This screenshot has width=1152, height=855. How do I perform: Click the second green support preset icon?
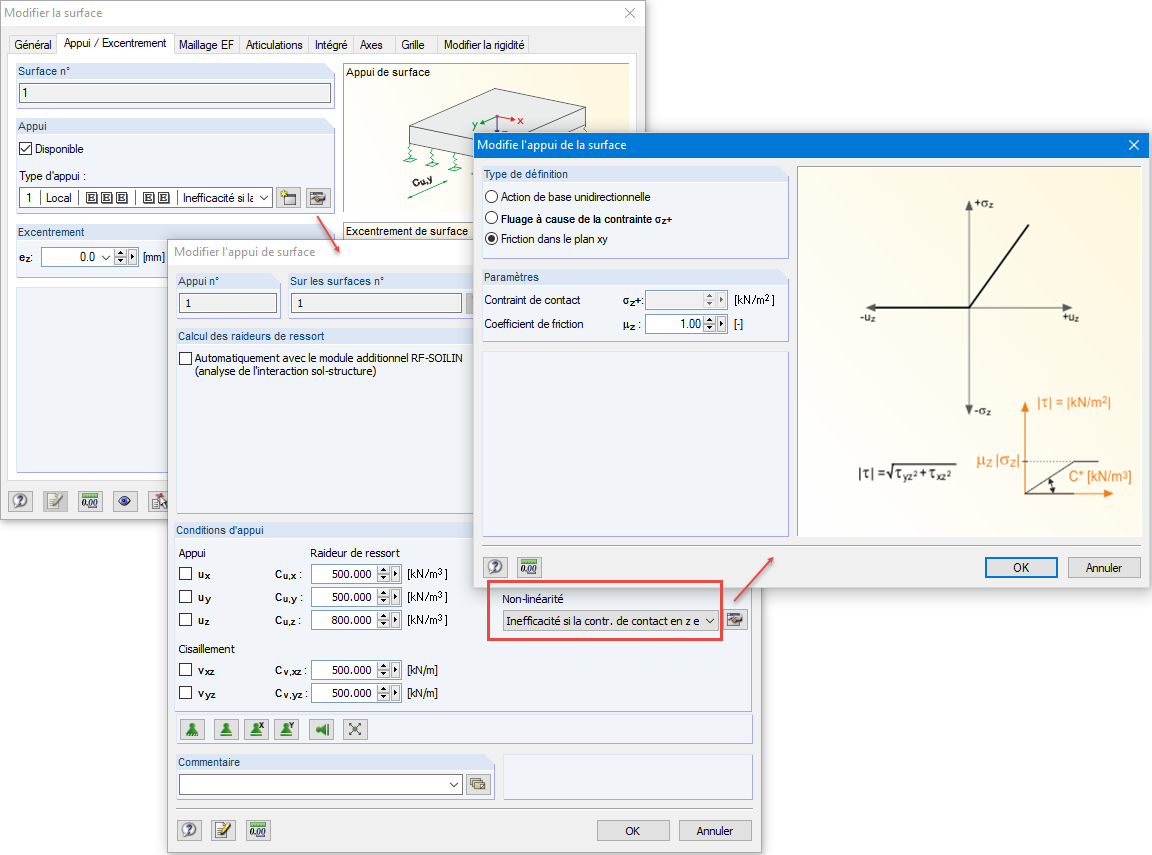226,729
